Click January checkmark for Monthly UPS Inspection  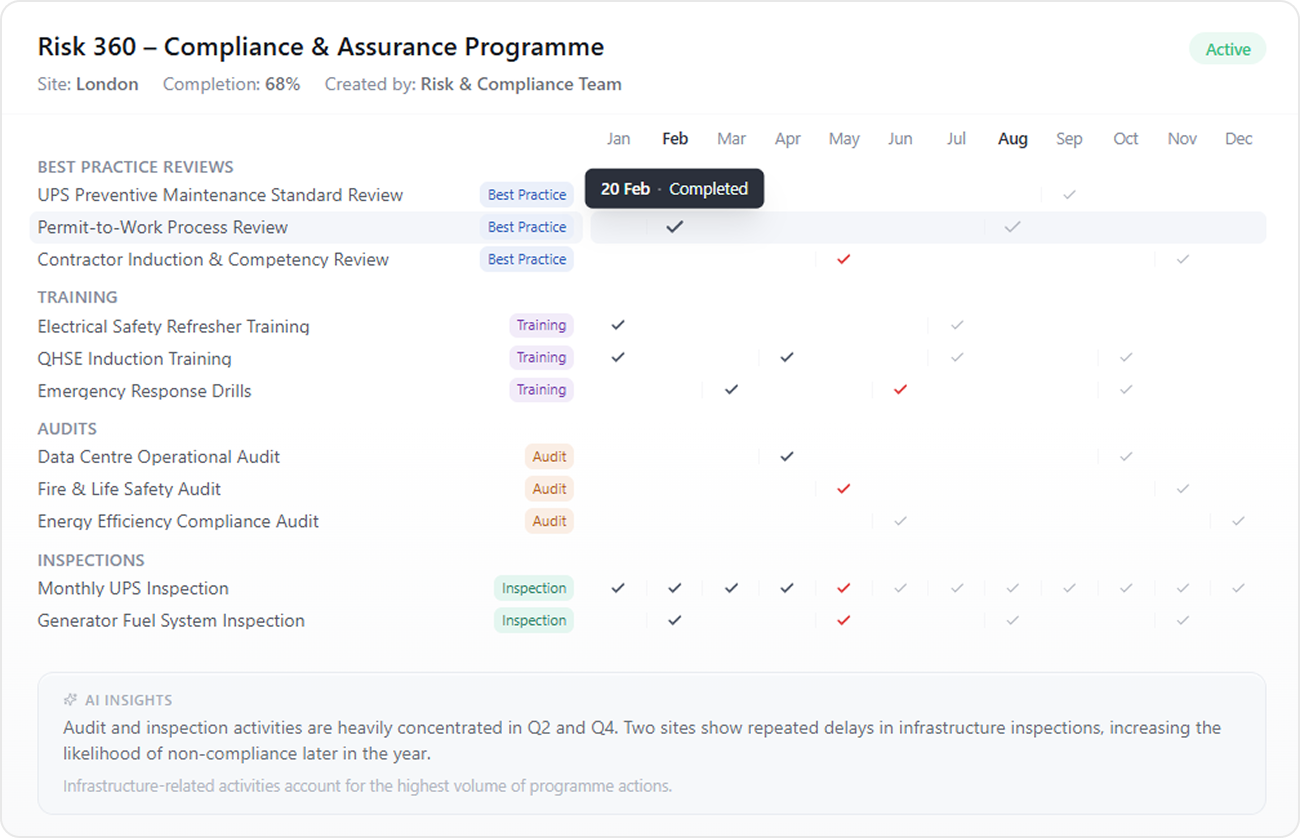tap(618, 588)
